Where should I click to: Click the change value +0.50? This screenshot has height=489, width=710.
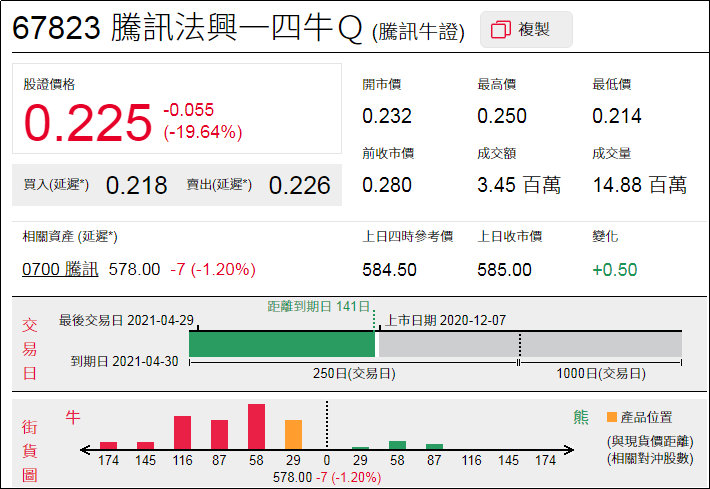[614, 270]
